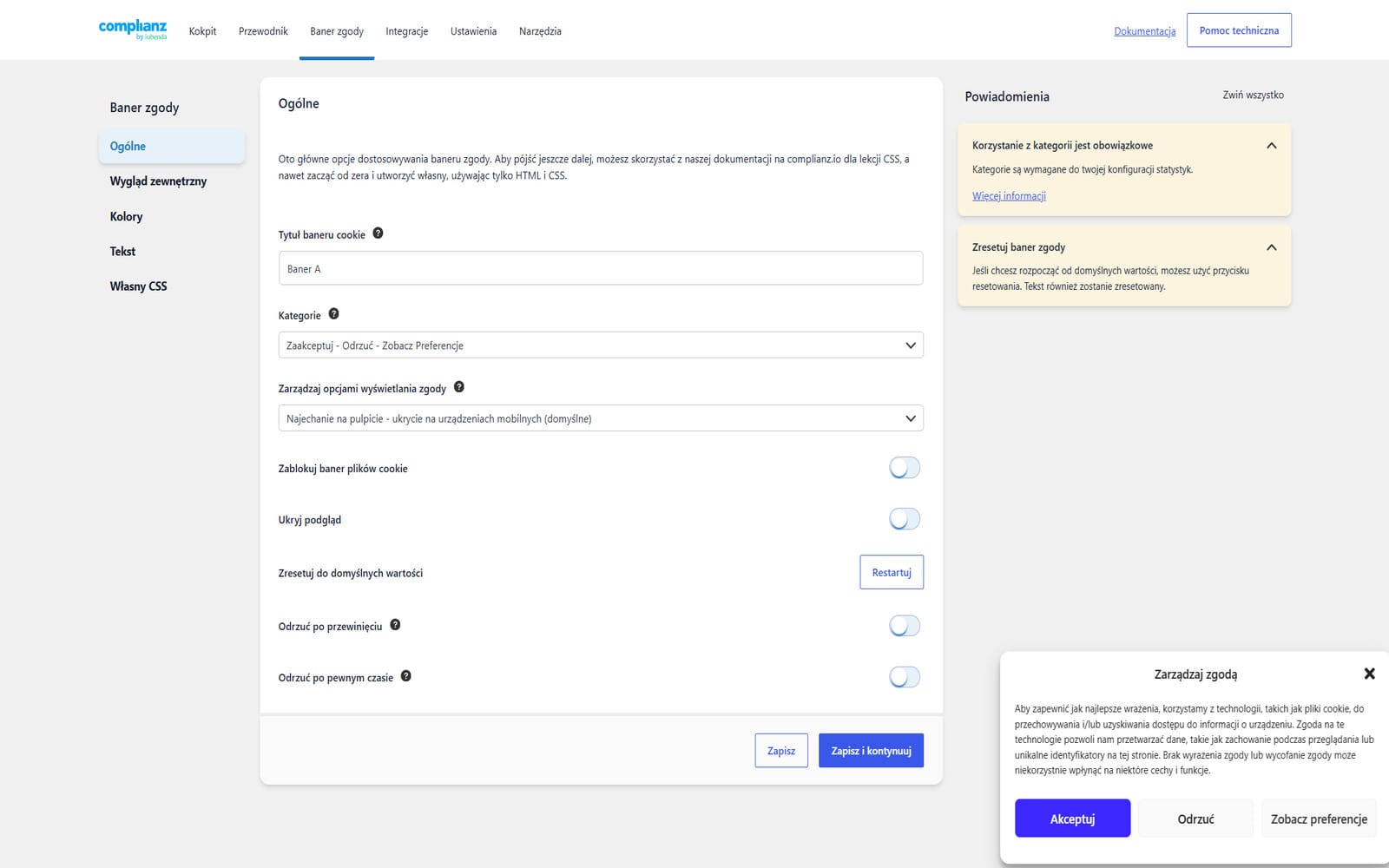Open the Dokumentacja link

click(1144, 31)
